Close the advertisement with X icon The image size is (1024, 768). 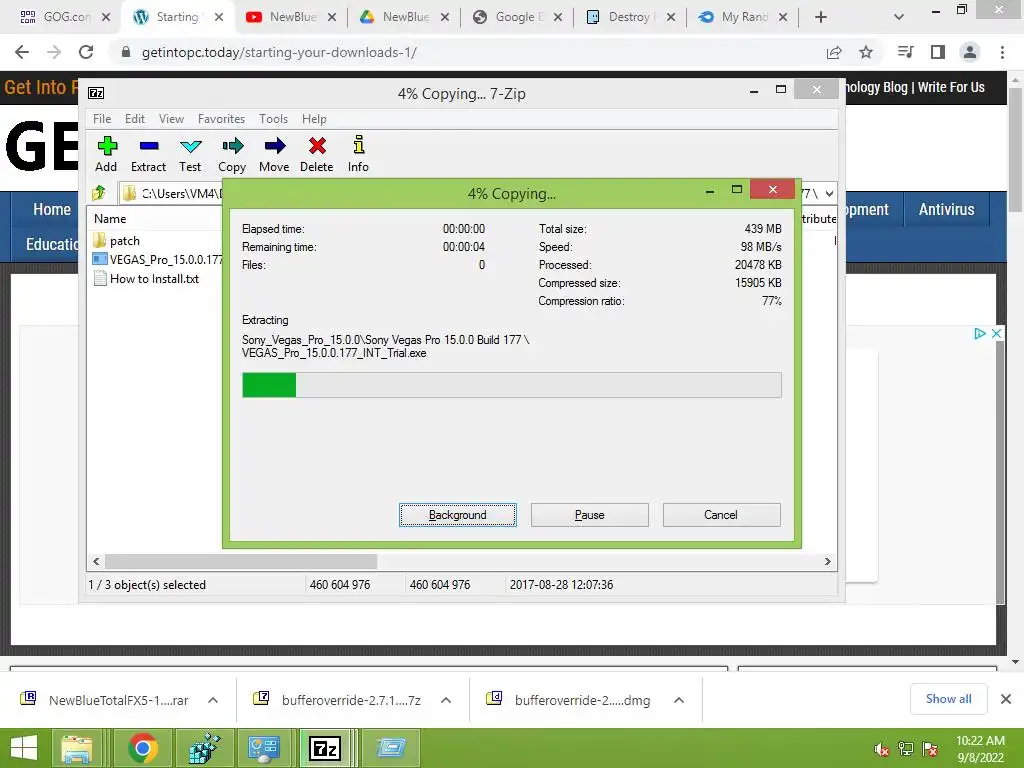(997, 334)
